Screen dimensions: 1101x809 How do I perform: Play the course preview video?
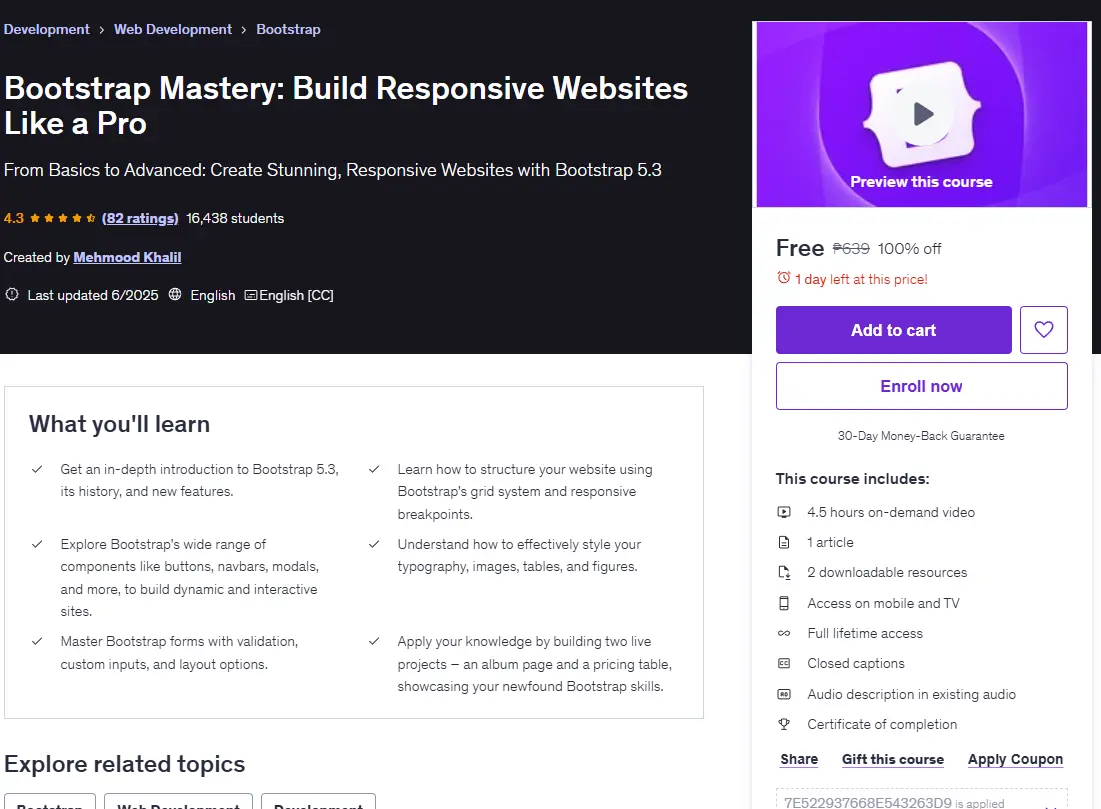point(923,114)
